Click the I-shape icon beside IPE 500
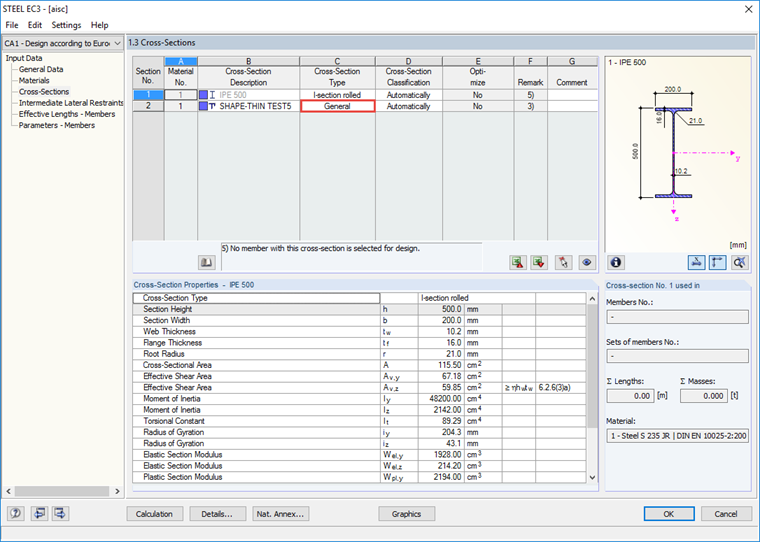Viewport: 760px width, 542px height. tap(212, 95)
